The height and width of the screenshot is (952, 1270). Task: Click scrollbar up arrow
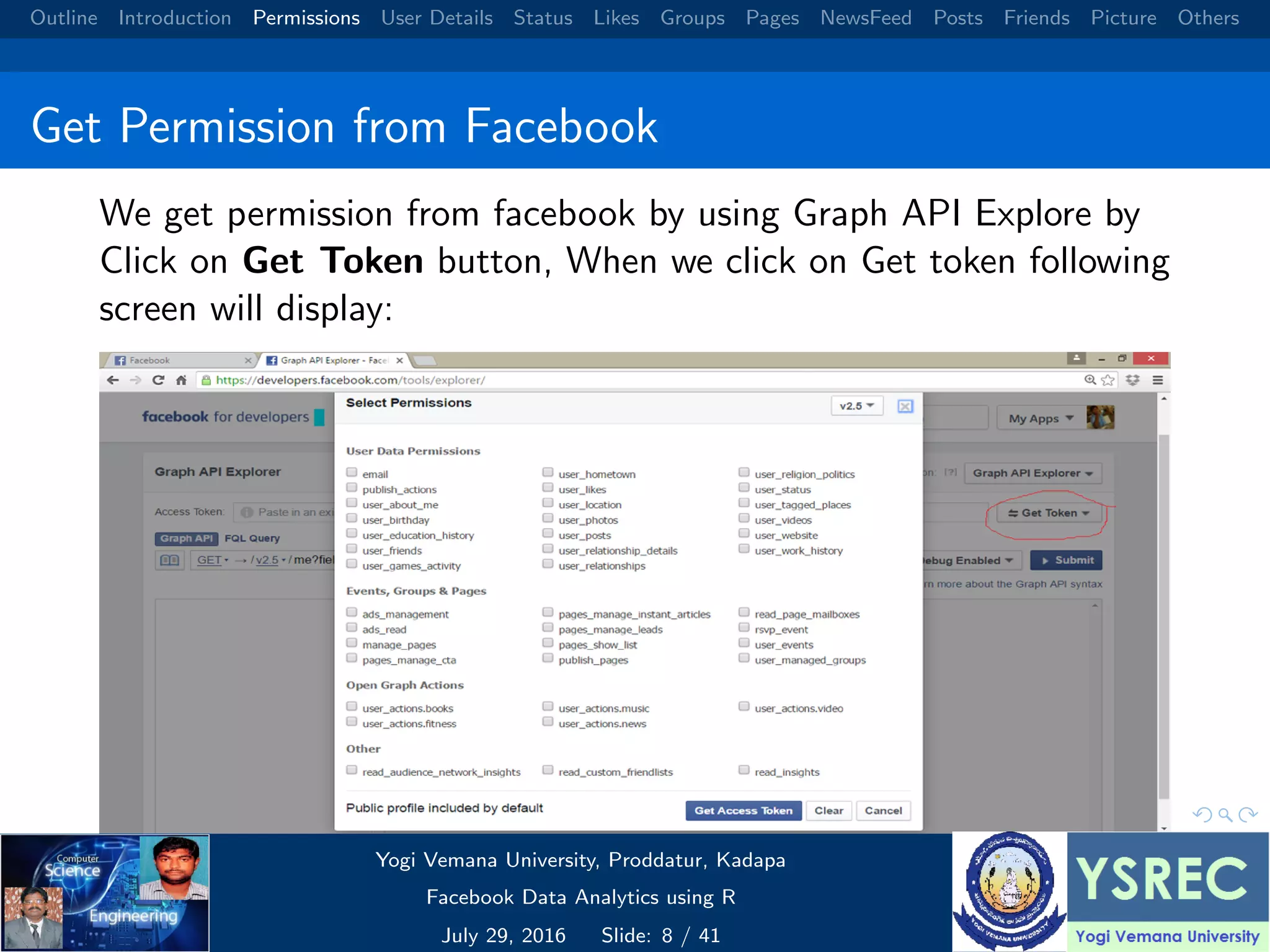(x=1164, y=398)
